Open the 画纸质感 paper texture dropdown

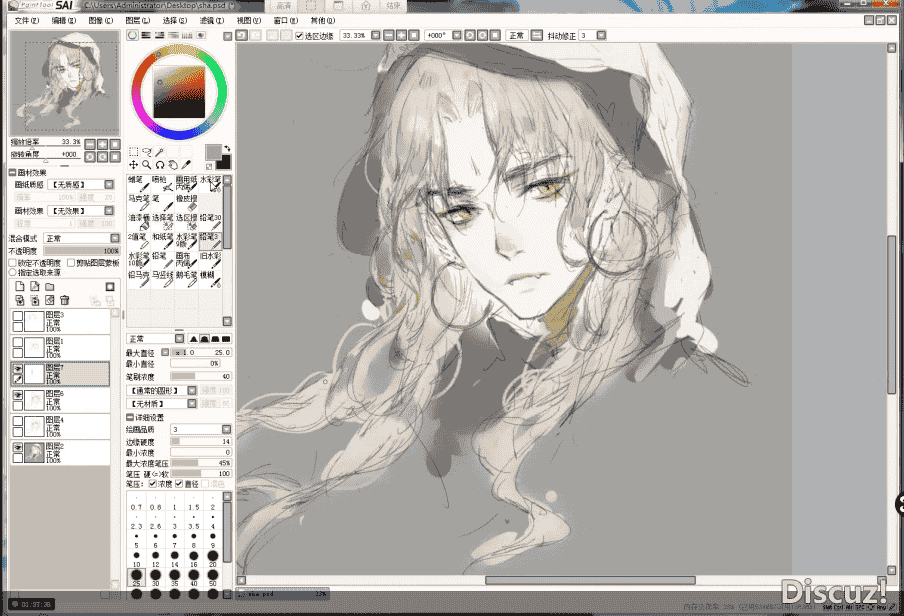point(109,185)
